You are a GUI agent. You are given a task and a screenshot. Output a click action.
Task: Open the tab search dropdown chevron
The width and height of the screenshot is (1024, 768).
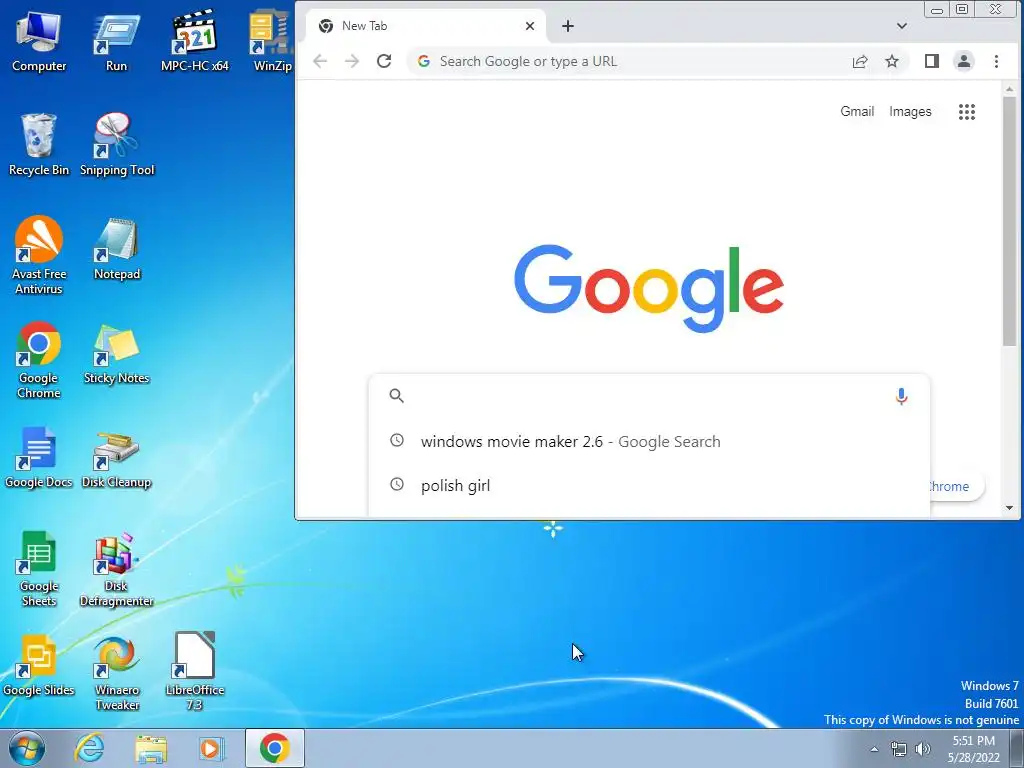901,26
